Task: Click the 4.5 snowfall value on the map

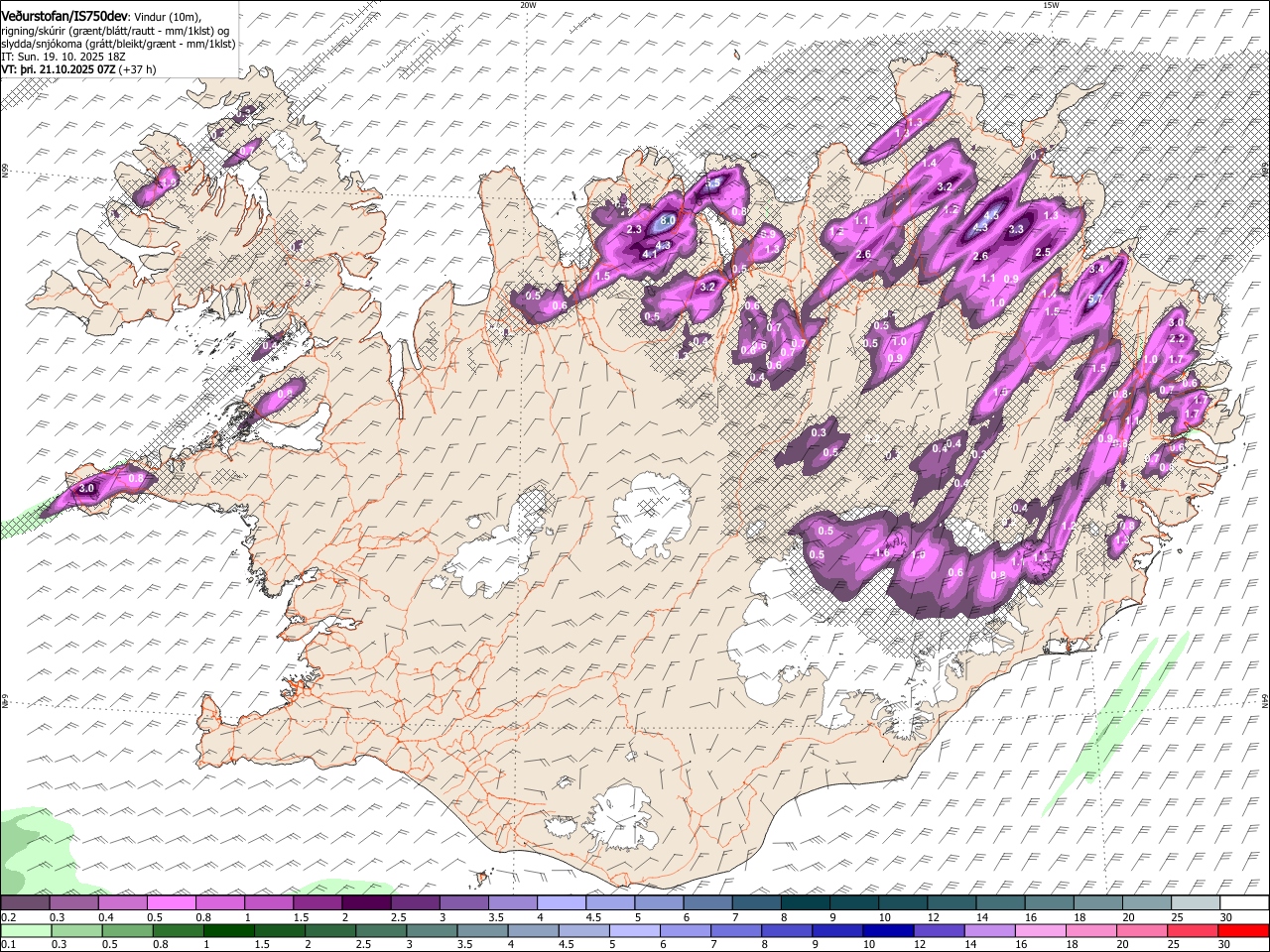Action: pyautogui.click(x=991, y=214)
